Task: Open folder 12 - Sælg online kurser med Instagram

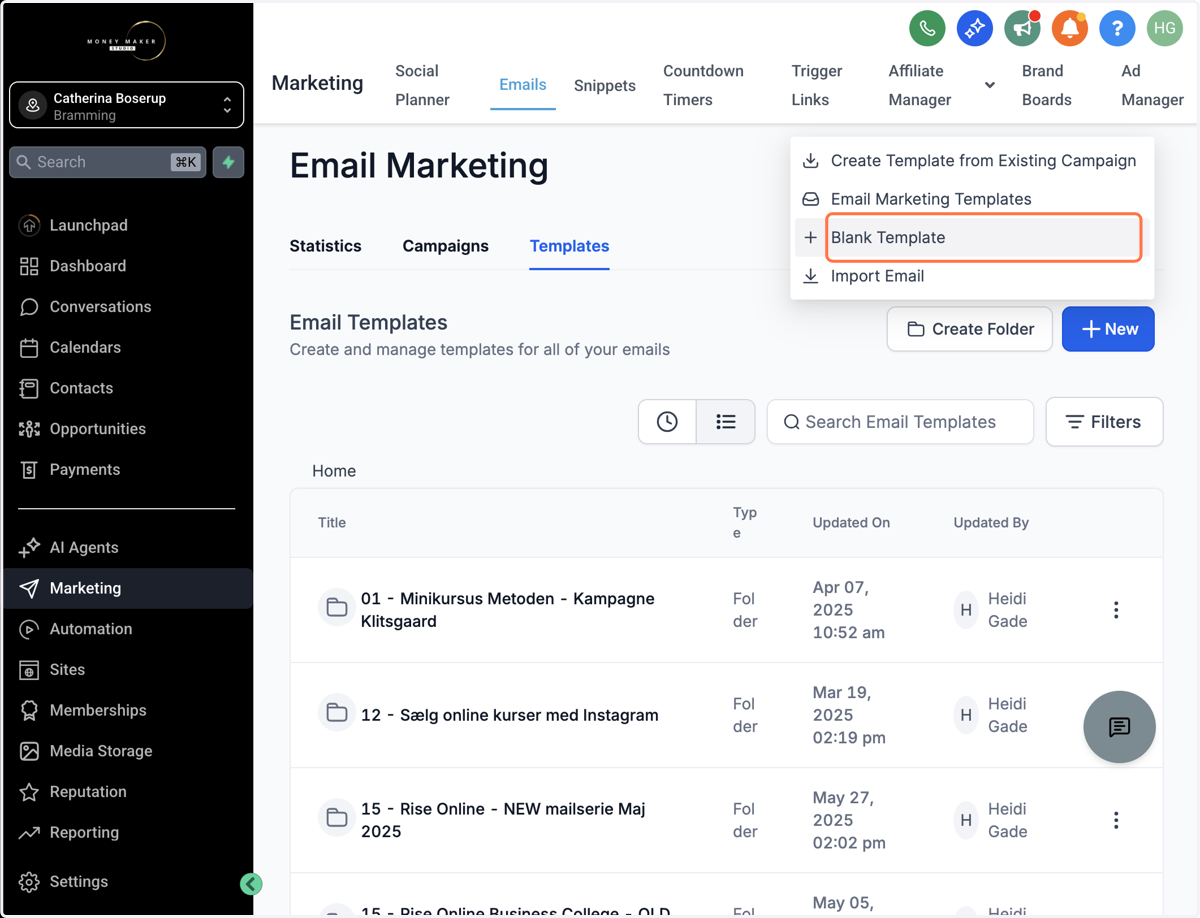Action: (x=510, y=715)
